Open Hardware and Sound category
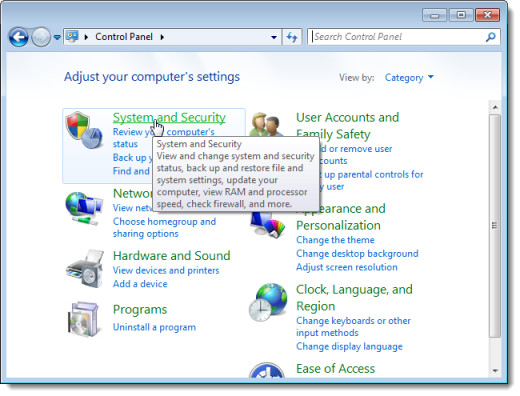The height and width of the screenshot is (396, 520). pos(171,256)
